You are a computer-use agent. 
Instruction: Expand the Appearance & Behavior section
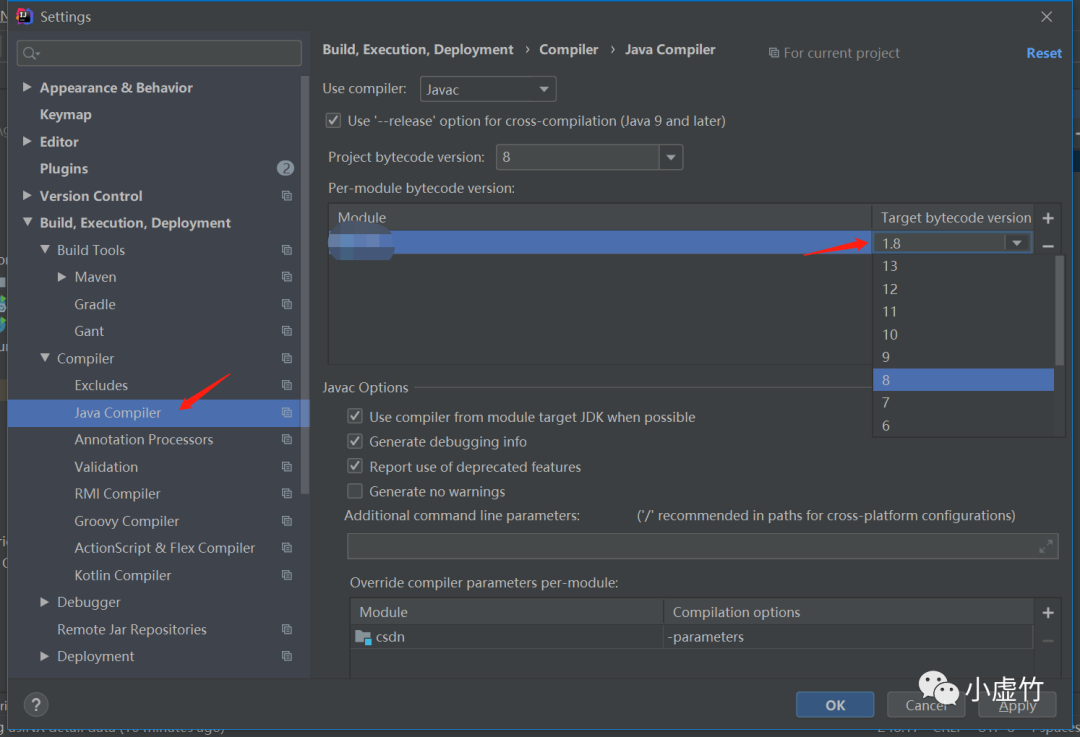pyautogui.click(x=27, y=88)
